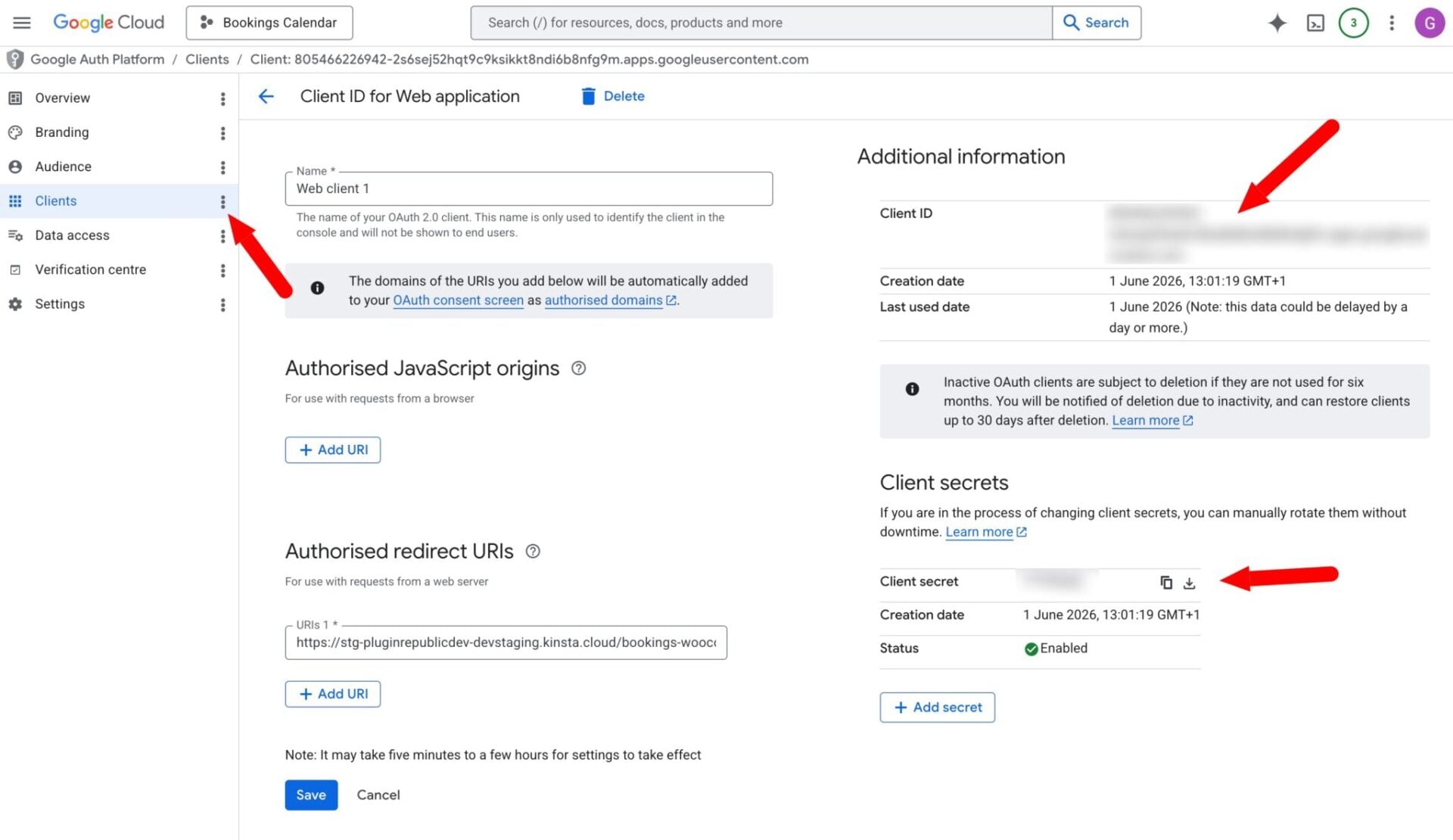The width and height of the screenshot is (1453, 840).
Task: Open the top bar more options menu
Action: [x=1392, y=23]
